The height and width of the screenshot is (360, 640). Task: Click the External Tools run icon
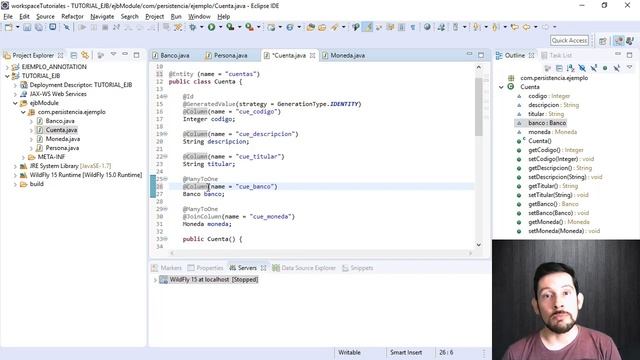[x=249, y=27]
